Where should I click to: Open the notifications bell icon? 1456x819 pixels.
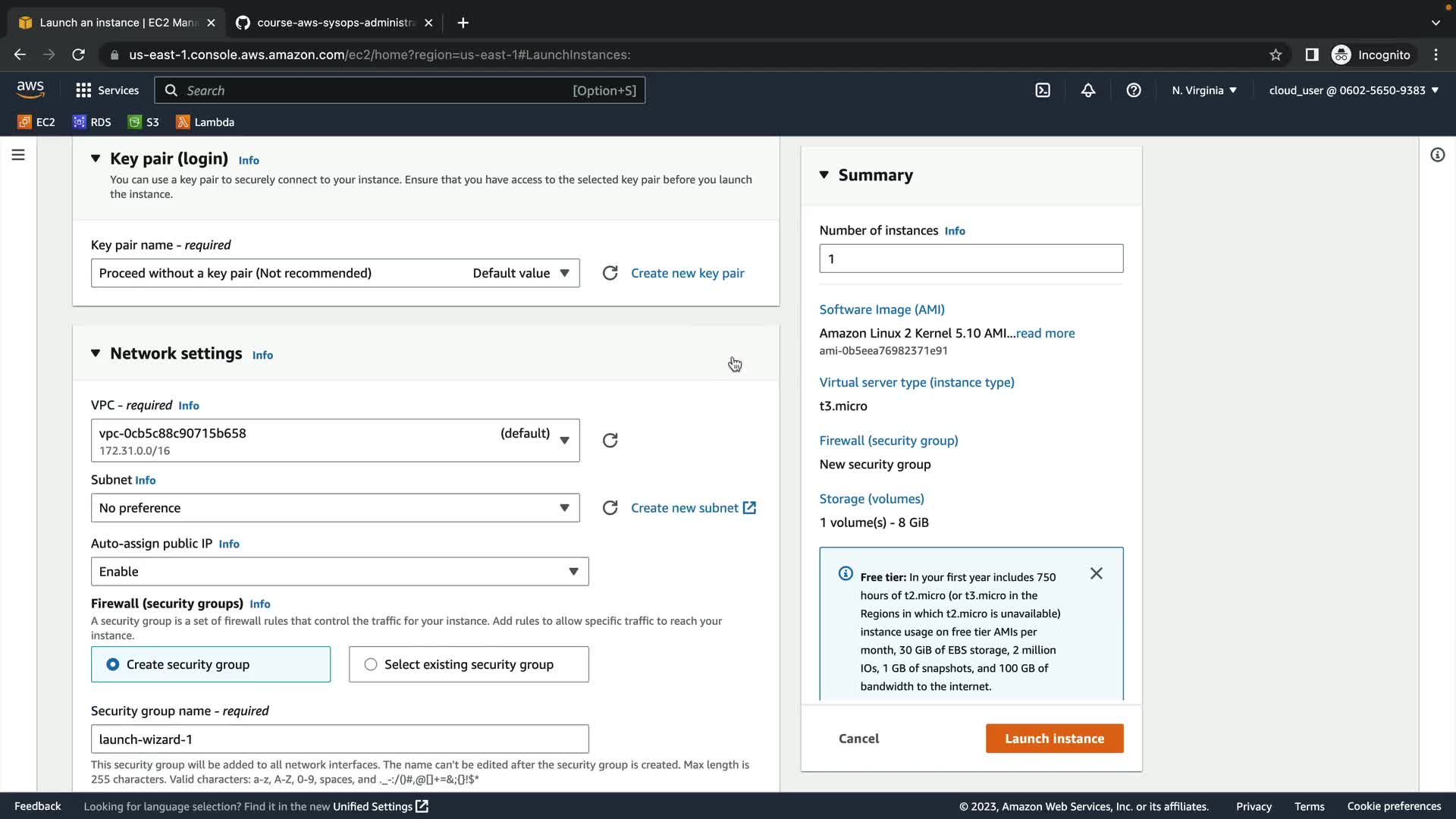click(1088, 90)
